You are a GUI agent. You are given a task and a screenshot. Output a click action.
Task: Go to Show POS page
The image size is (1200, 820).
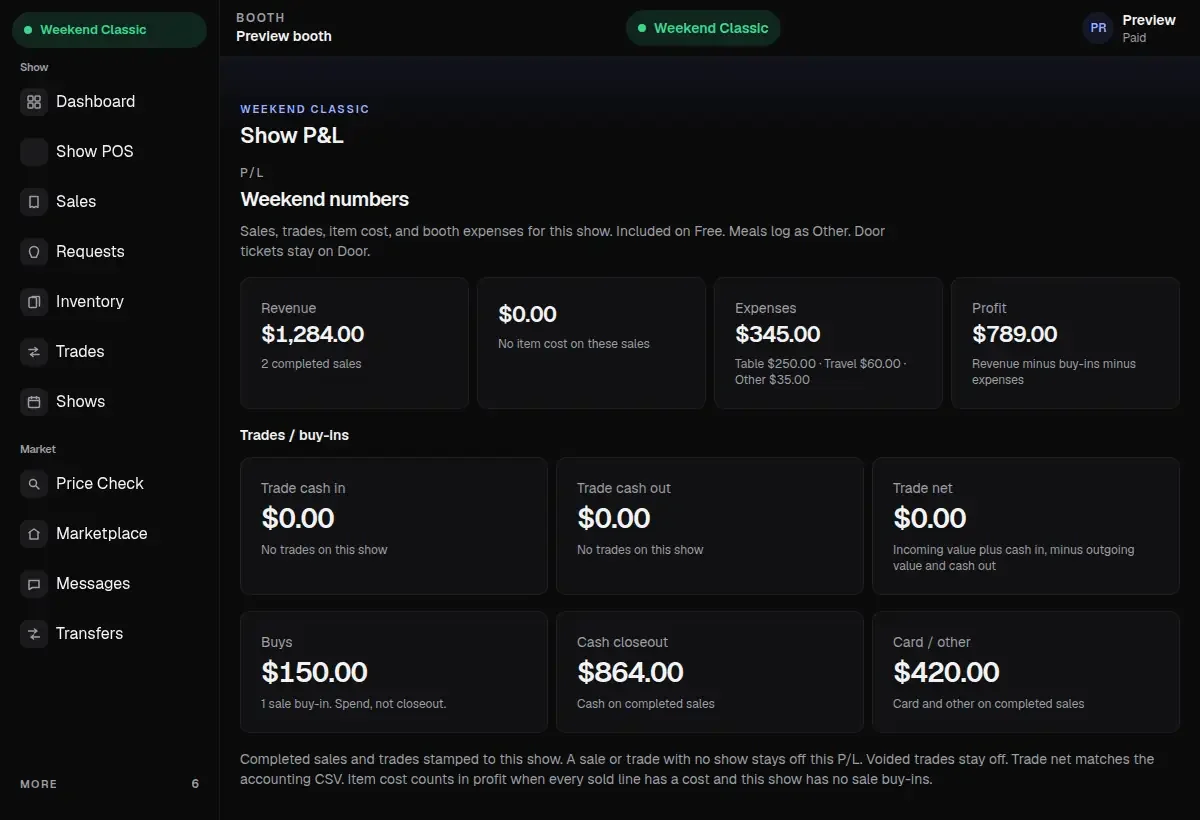(109, 152)
